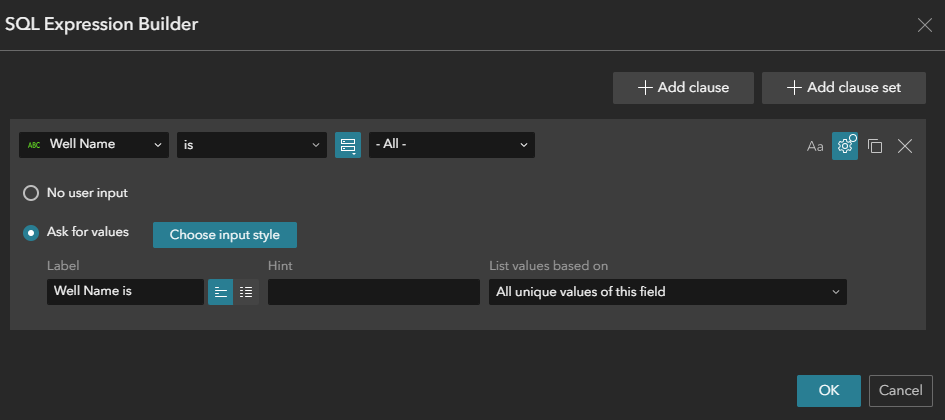
Task: Confirm with the OK button
Action: (x=829, y=390)
